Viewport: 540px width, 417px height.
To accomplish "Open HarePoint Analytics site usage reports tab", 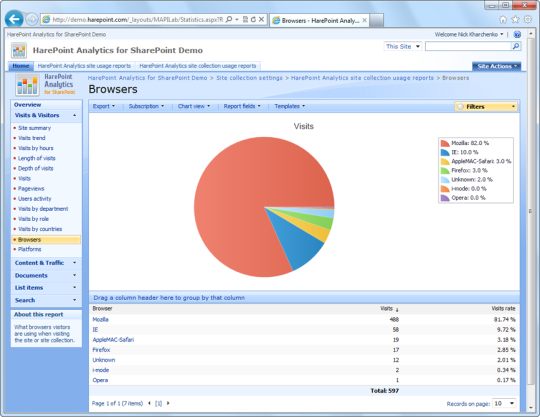I will pyautogui.click(x=84, y=66).
